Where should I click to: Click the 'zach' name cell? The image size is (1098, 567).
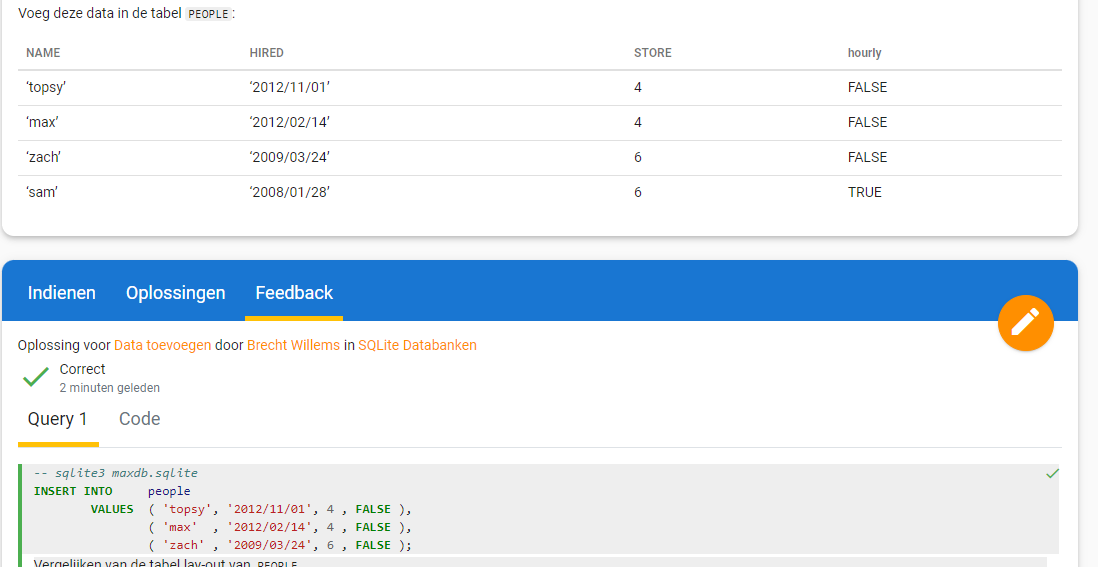click(x=43, y=158)
